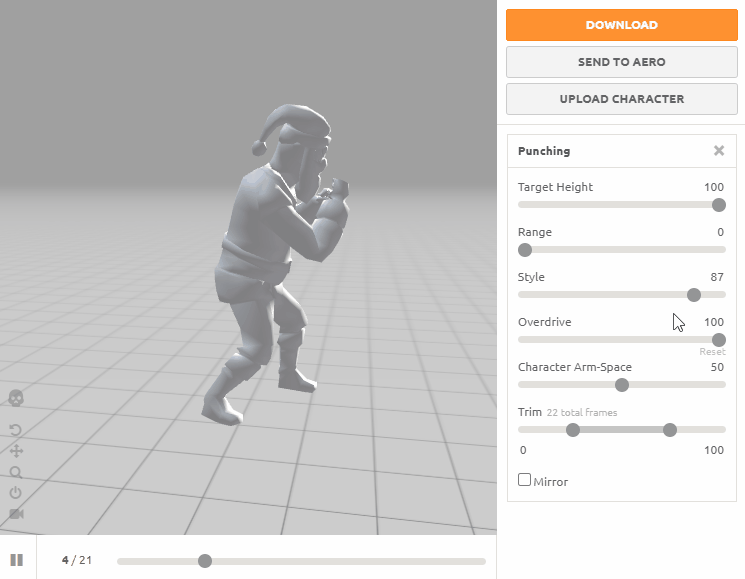745x579 pixels.
Task: Click the rotate view icon
Action: click(x=16, y=431)
